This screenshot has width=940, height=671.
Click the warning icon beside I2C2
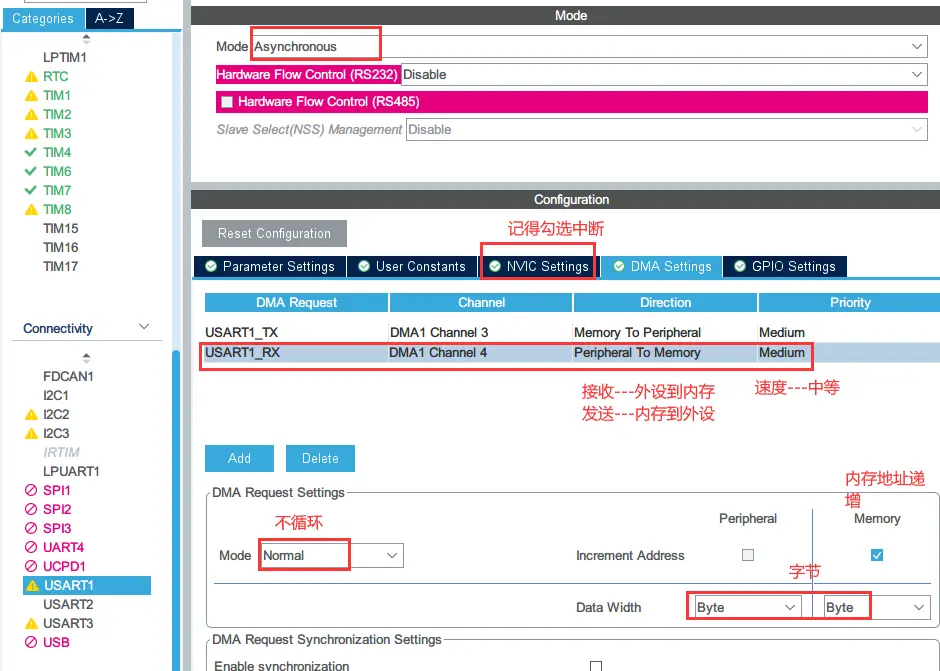pyautogui.click(x=31, y=415)
